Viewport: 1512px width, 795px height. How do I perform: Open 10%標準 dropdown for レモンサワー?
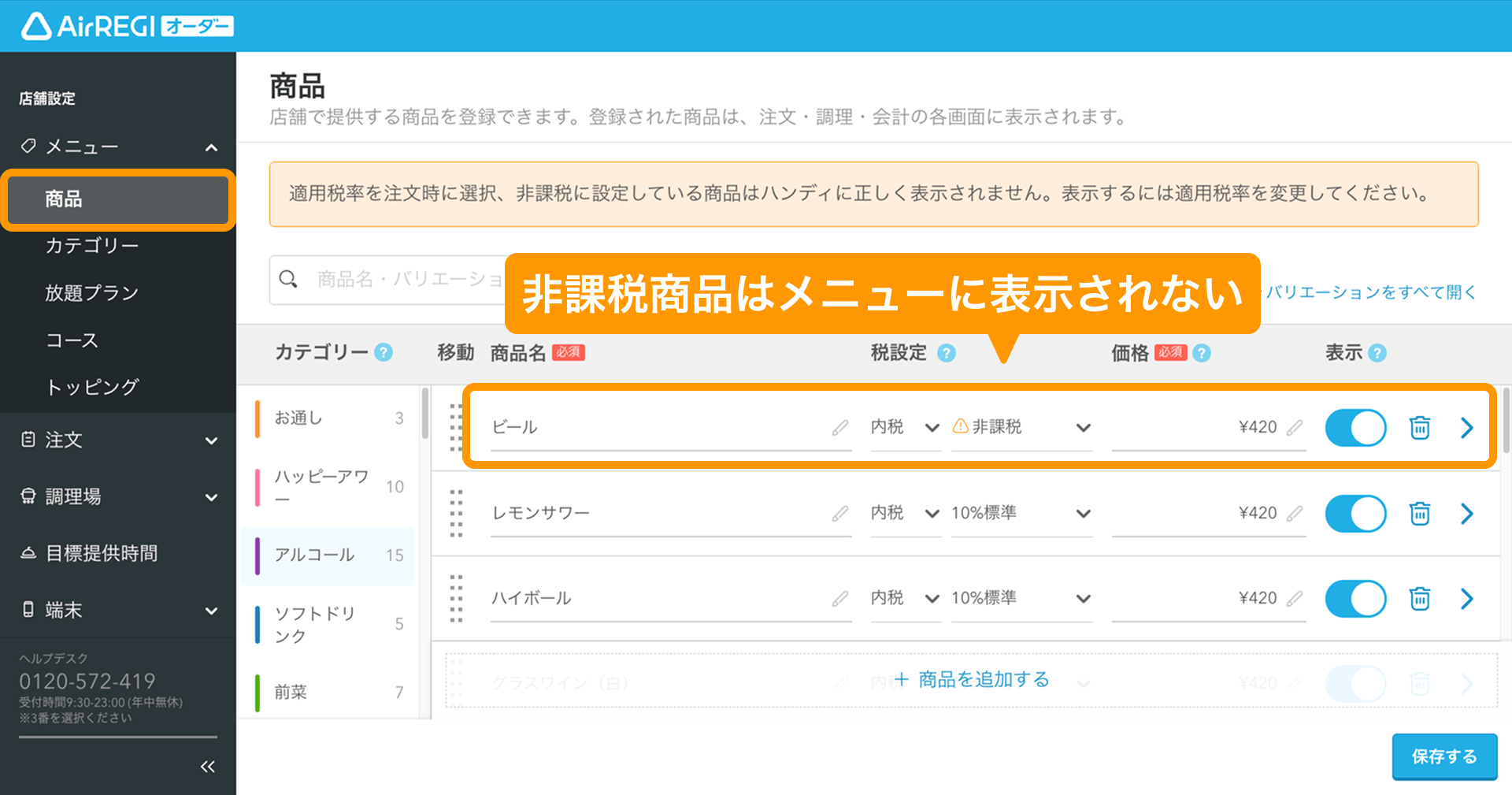pyautogui.click(x=1021, y=514)
